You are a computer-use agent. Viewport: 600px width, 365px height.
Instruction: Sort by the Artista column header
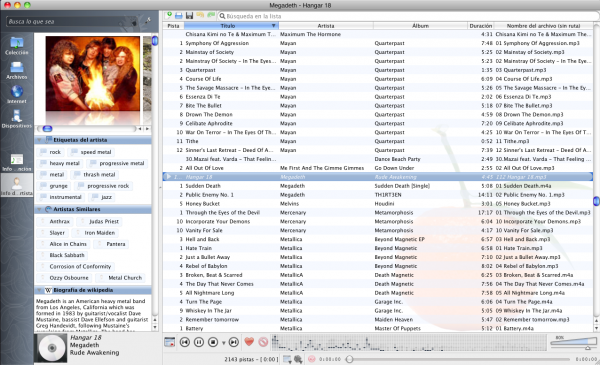tap(326, 26)
